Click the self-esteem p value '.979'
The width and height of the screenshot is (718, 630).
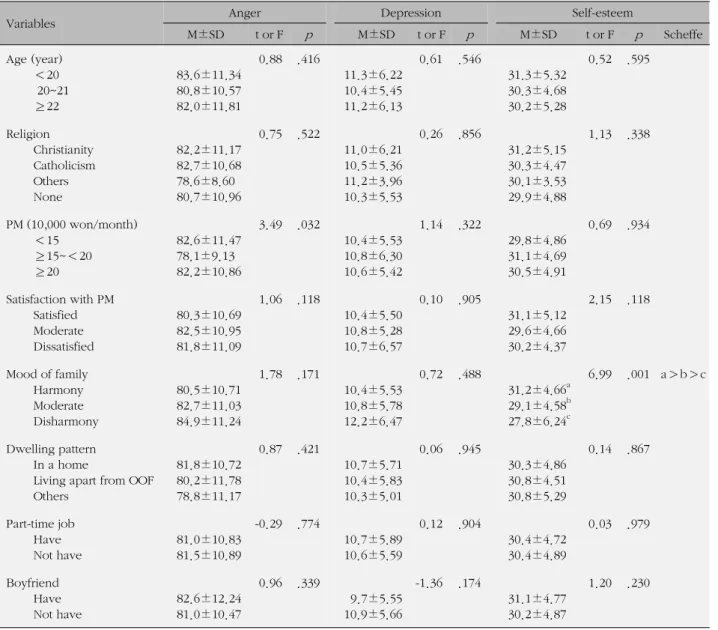point(638,524)
